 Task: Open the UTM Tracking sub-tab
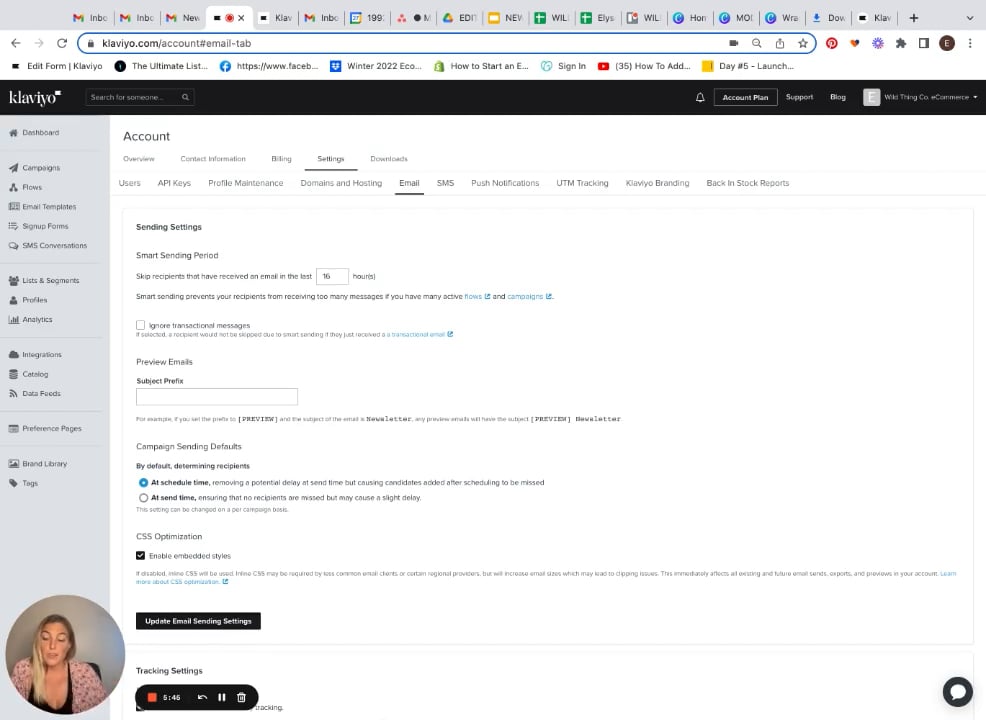(582, 183)
